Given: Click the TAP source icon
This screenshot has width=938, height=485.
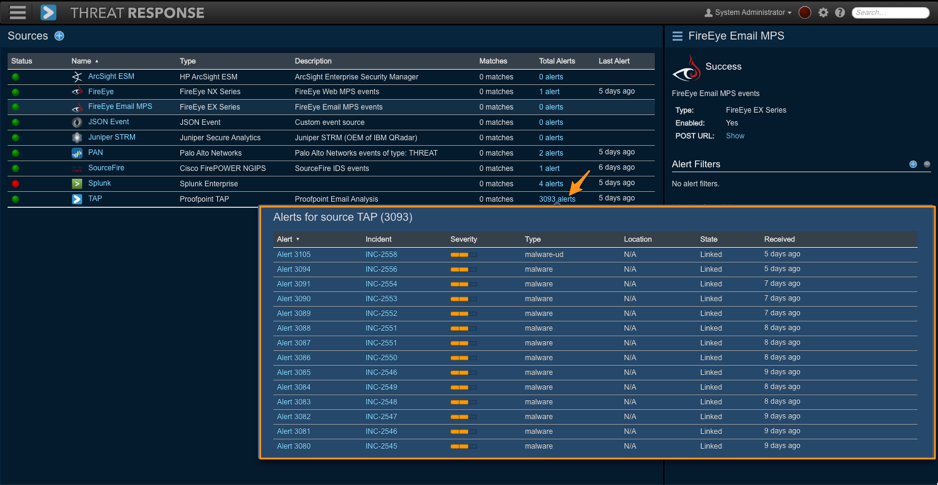Looking at the screenshot, I should (77, 199).
